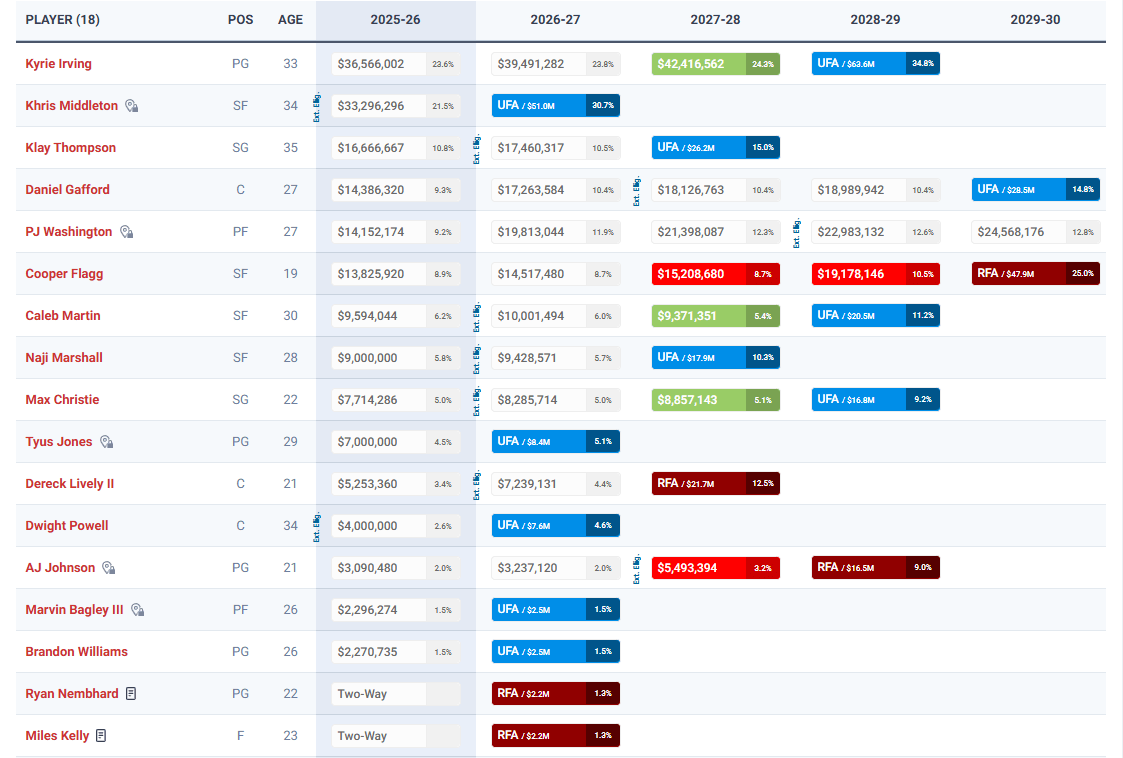Open Cooper Flagg's player link
Viewport: 1123px width, 758px height.
tap(64, 274)
